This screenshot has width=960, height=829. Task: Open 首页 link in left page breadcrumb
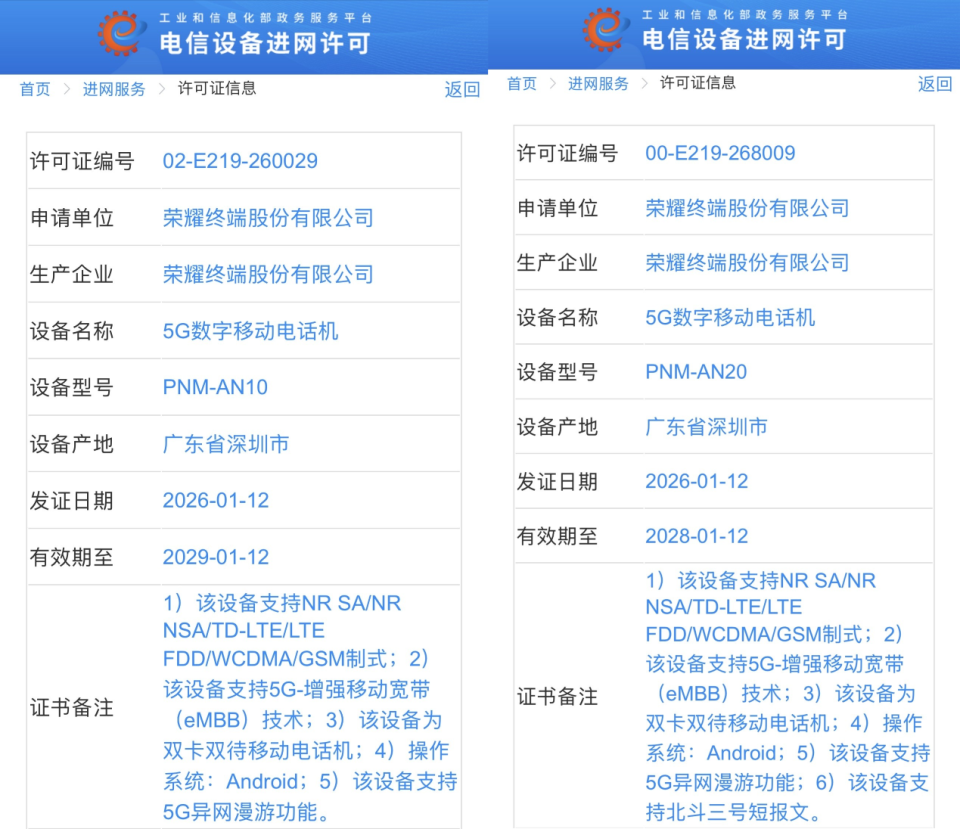click(x=35, y=89)
